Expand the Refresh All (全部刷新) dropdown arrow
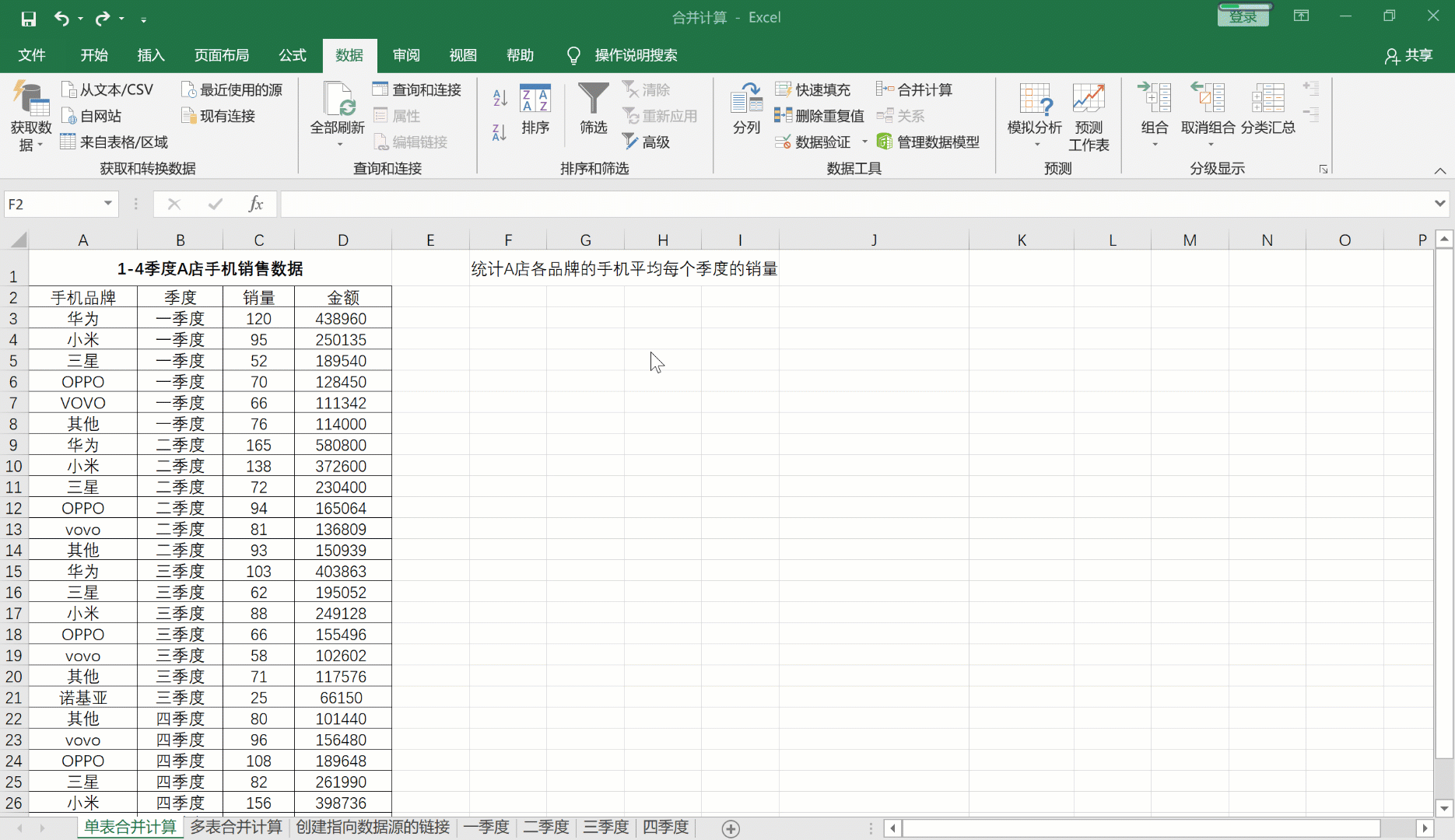This screenshot has width=1455, height=840. pyautogui.click(x=339, y=145)
